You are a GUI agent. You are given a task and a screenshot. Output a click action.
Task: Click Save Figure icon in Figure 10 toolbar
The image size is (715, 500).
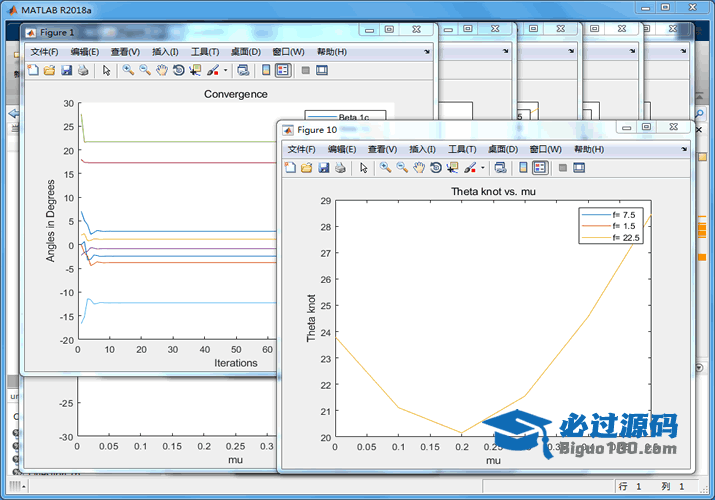coord(324,168)
